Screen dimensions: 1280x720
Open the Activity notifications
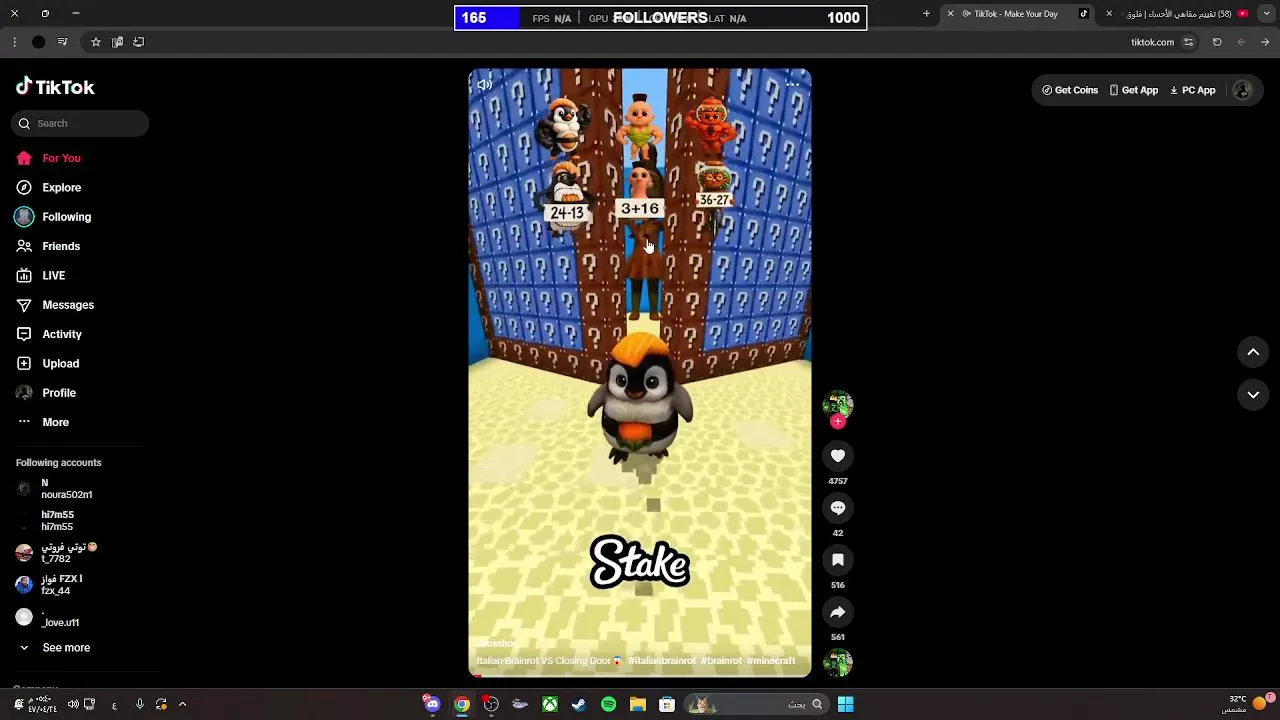[48, 334]
